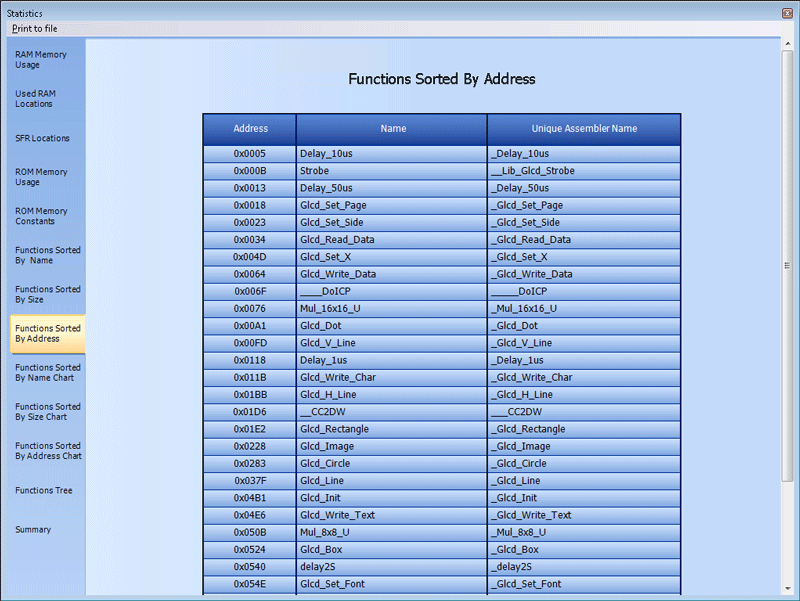Viewport: 800px width, 601px height.
Task: Select Mul_16x16_U name cell
Action: pos(392,309)
